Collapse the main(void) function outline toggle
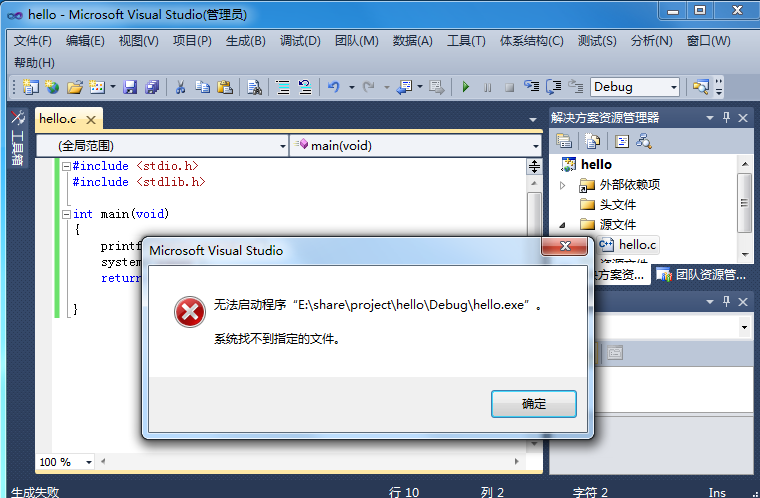The height and width of the screenshot is (498, 760). [66, 214]
